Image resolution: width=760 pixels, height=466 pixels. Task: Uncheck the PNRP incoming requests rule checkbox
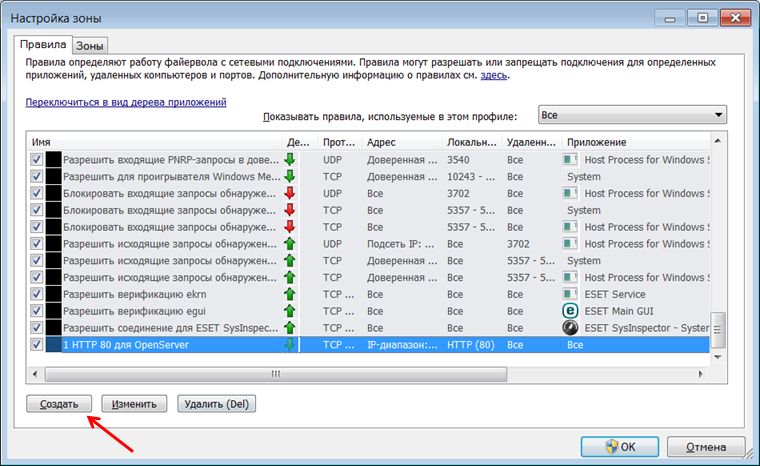pyautogui.click(x=37, y=159)
